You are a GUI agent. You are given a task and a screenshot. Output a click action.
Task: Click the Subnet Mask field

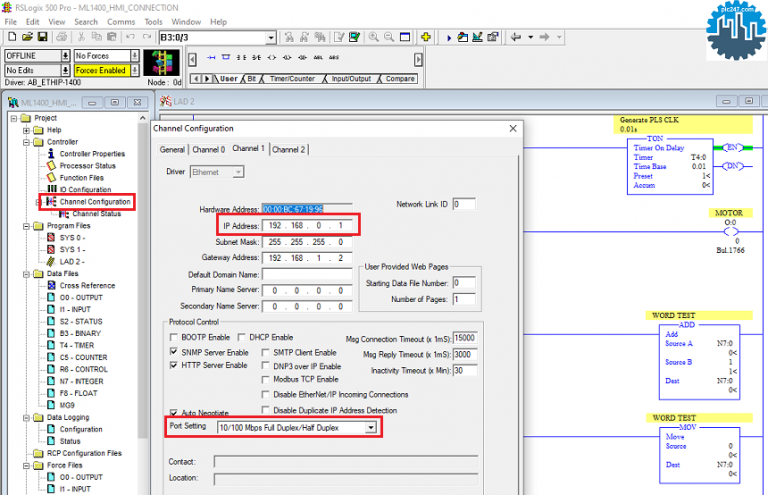click(307, 242)
